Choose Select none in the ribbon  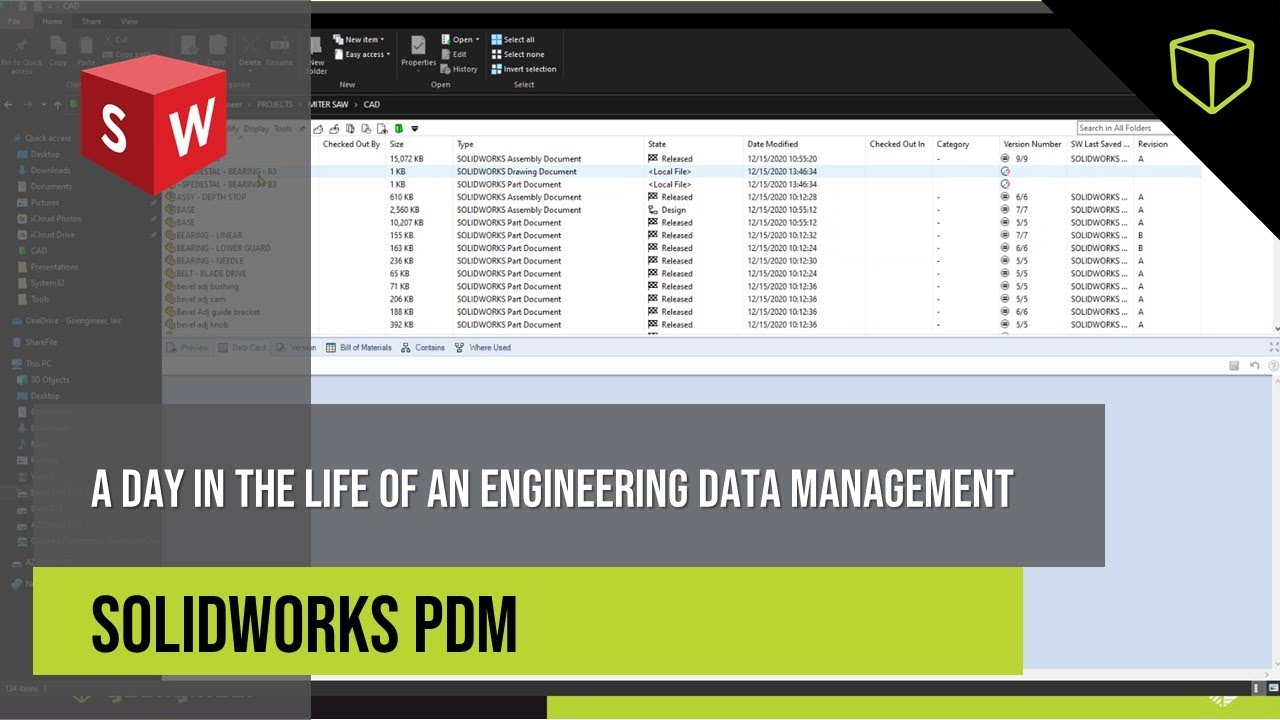[x=517, y=54]
